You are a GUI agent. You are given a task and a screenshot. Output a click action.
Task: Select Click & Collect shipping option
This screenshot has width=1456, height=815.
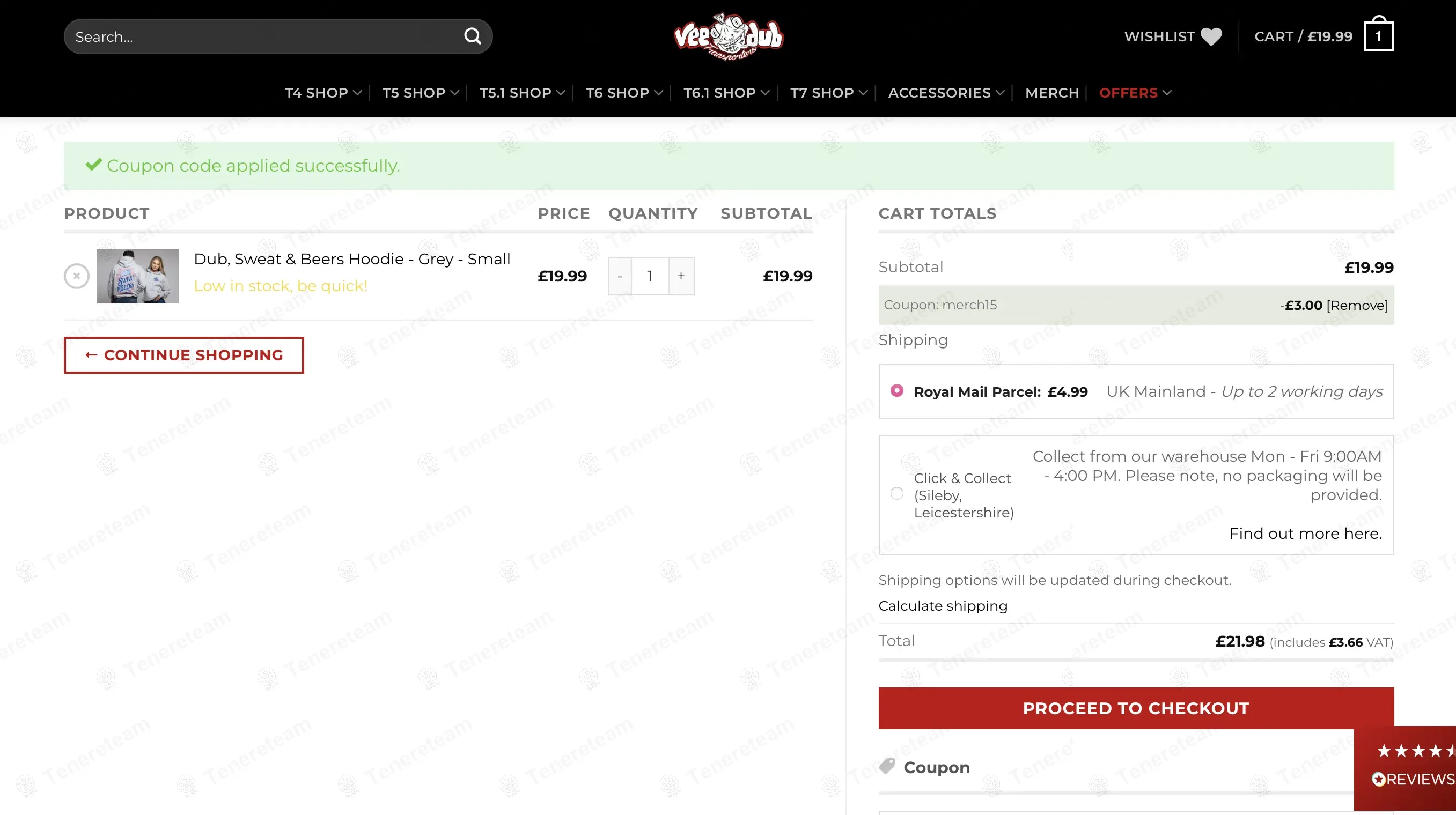coord(896,494)
